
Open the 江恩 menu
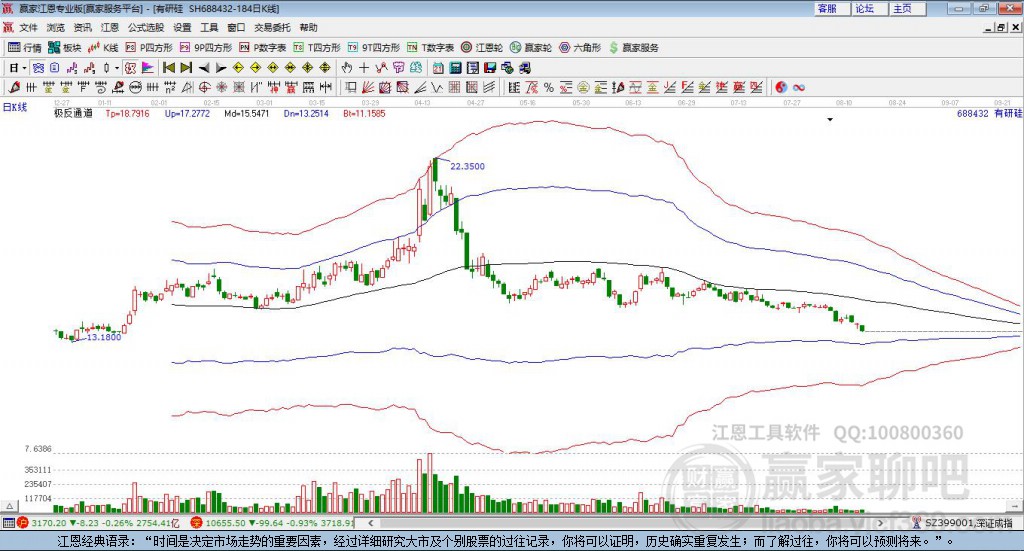[x=110, y=27]
